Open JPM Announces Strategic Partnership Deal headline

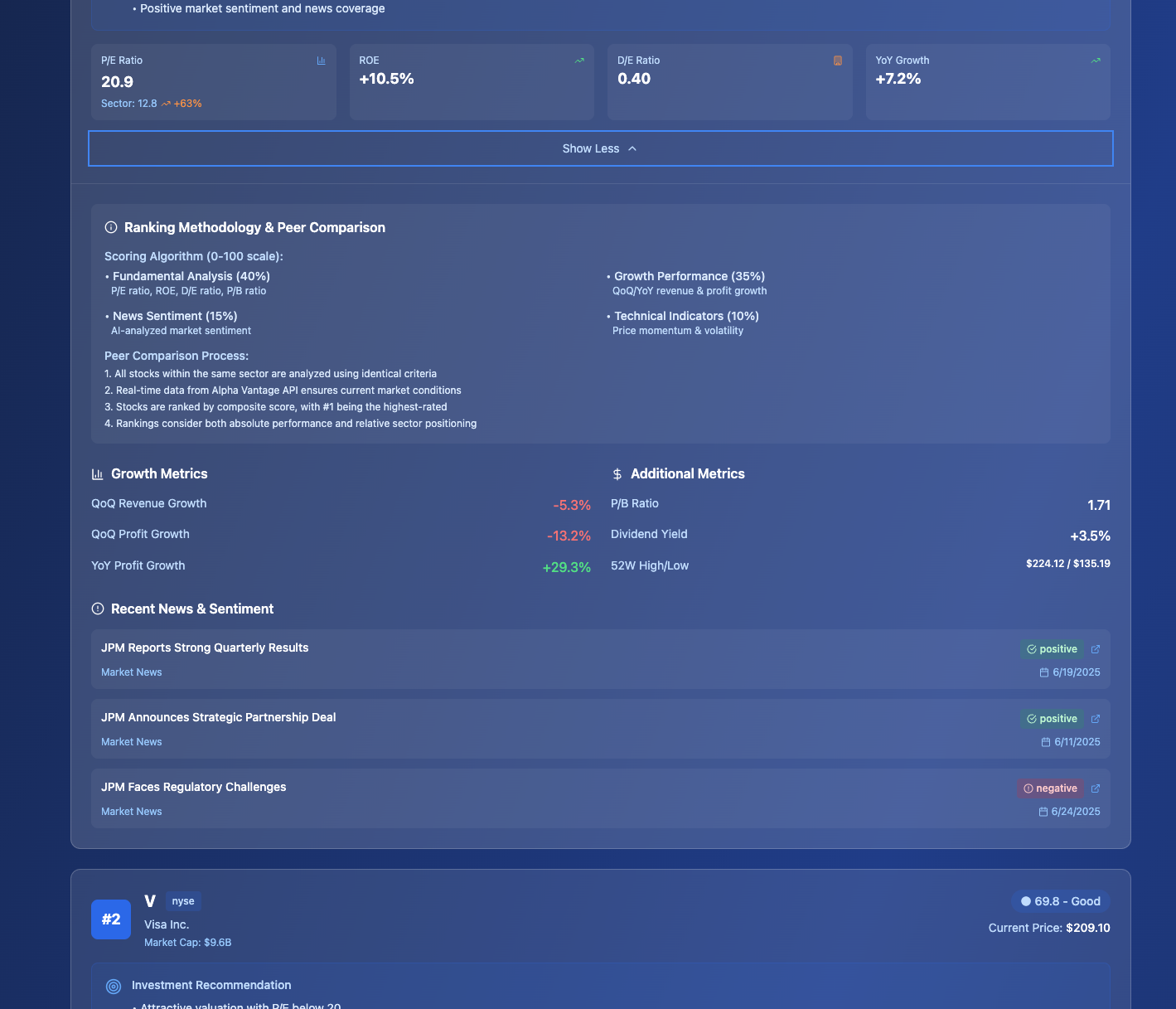[x=219, y=717]
